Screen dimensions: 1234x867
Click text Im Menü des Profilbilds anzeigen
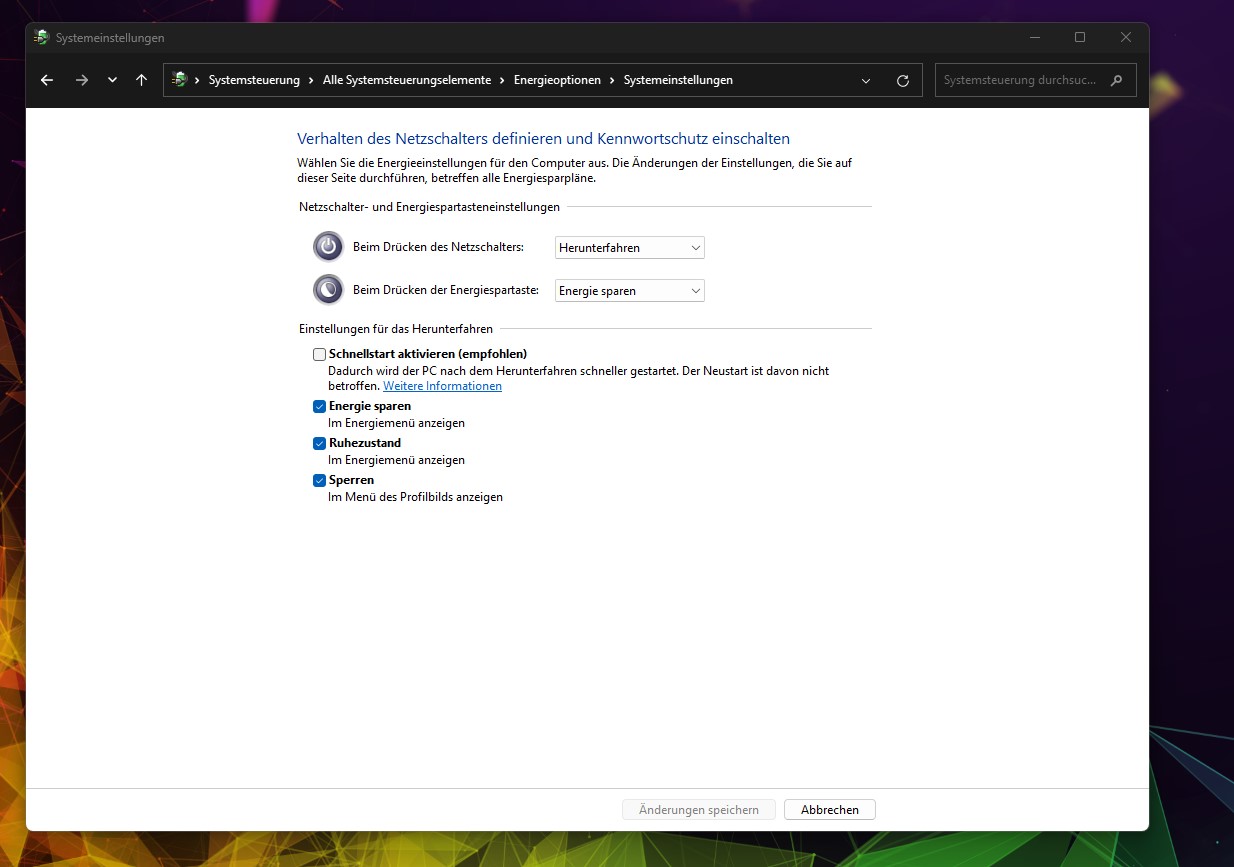[416, 497]
